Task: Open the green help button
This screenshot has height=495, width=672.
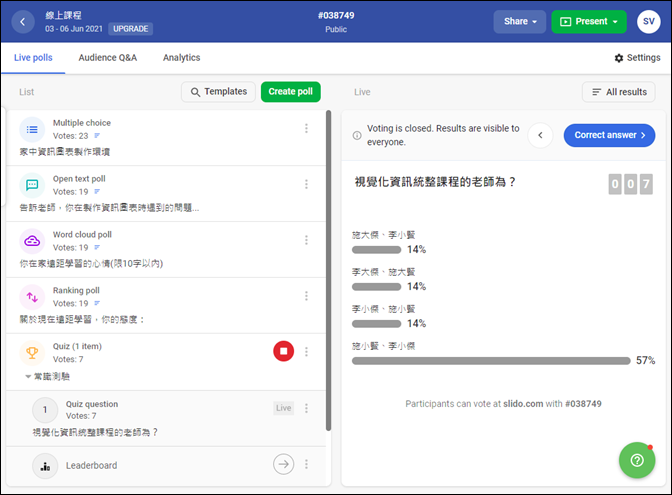Action: click(x=637, y=460)
